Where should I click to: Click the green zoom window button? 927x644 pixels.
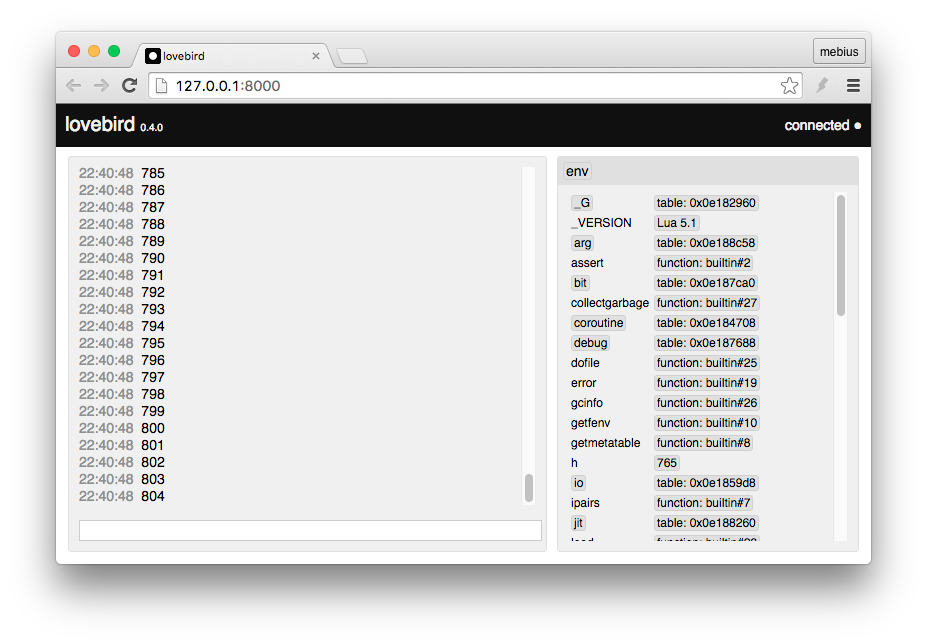(x=114, y=51)
